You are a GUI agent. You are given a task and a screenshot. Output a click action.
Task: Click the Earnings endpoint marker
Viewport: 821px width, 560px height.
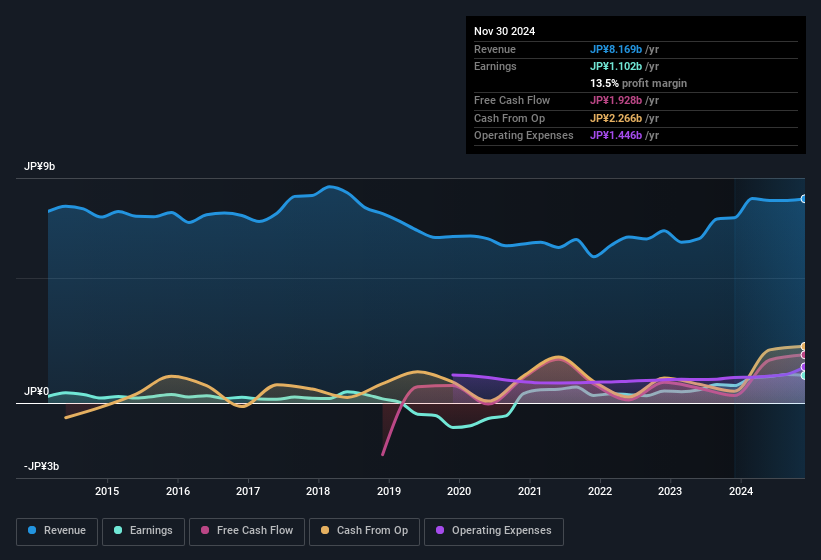click(x=804, y=375)
